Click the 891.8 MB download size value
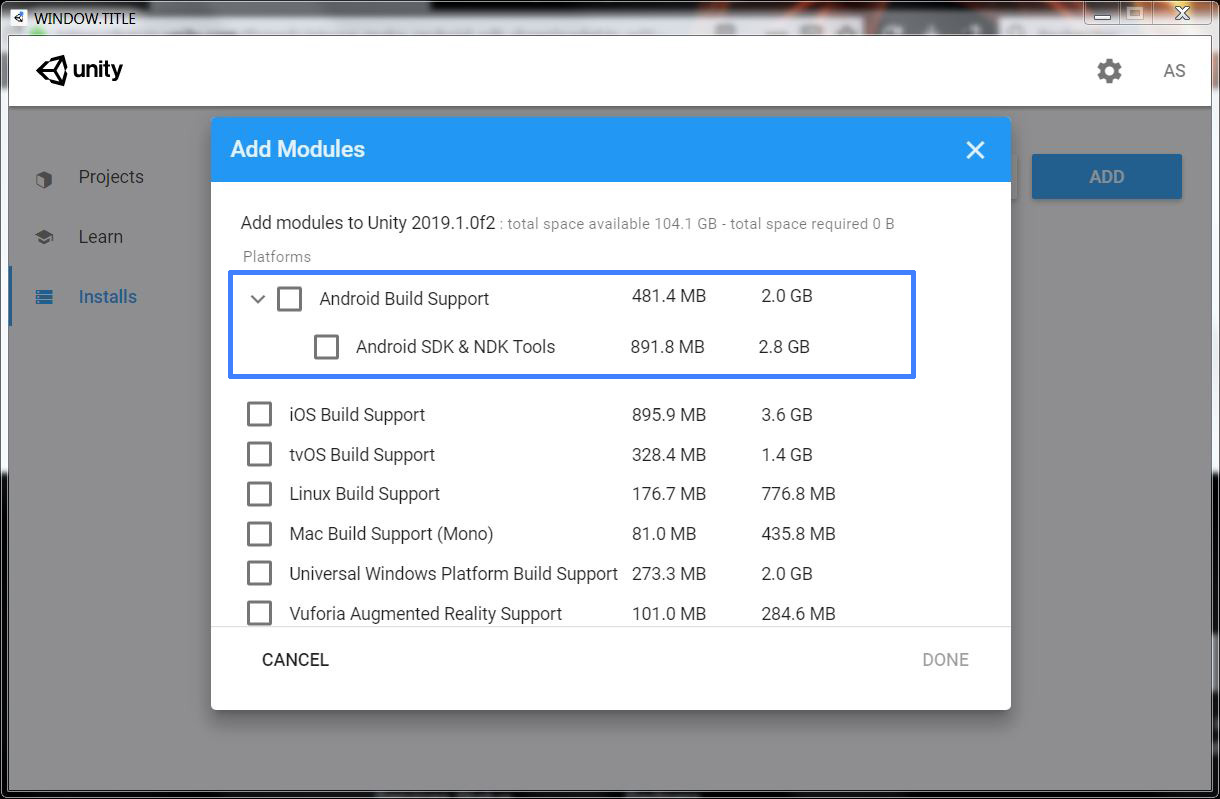The image size is (1220, 799). [668, 347]
